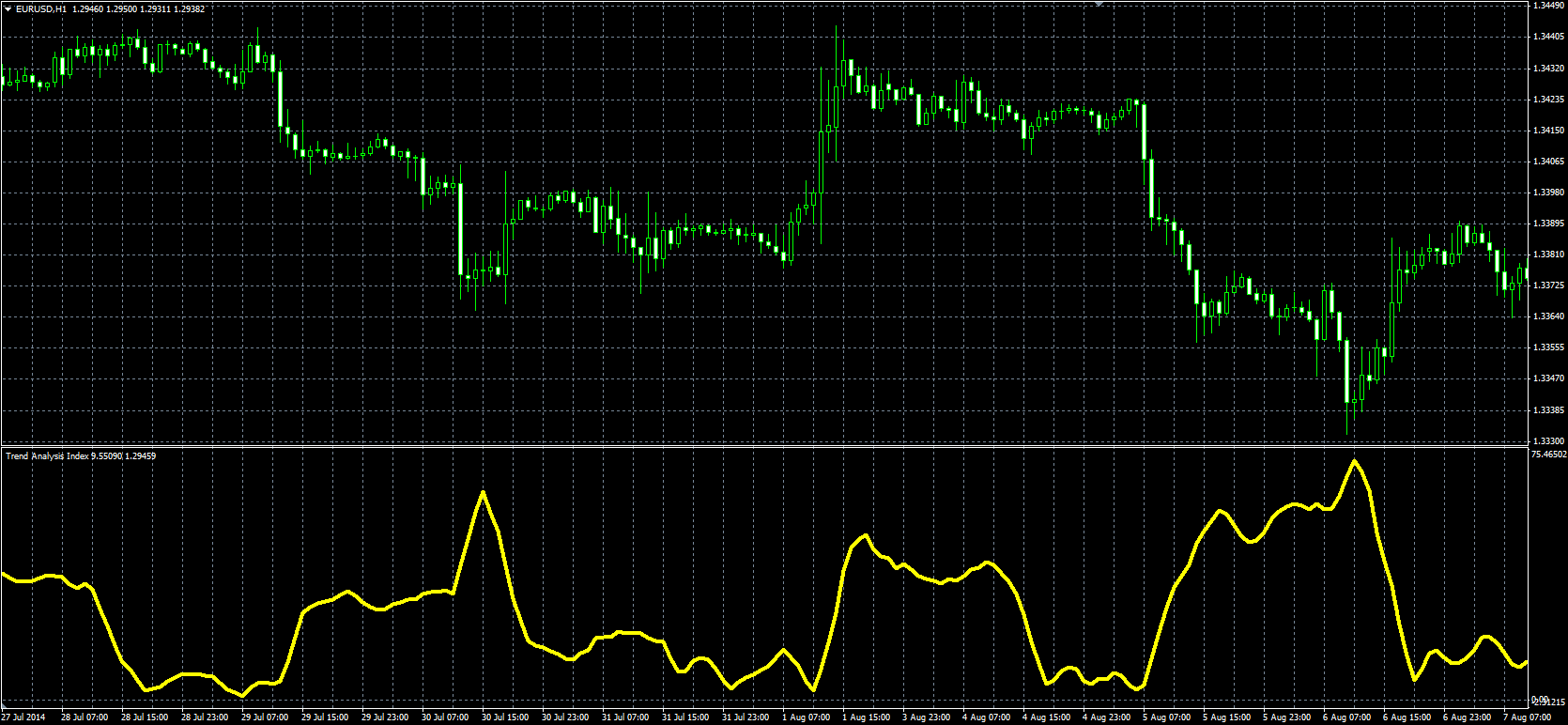Click the 1 Aug 15:00 time label
This screenshot has height=725, width=1568.
click(866, 717)
